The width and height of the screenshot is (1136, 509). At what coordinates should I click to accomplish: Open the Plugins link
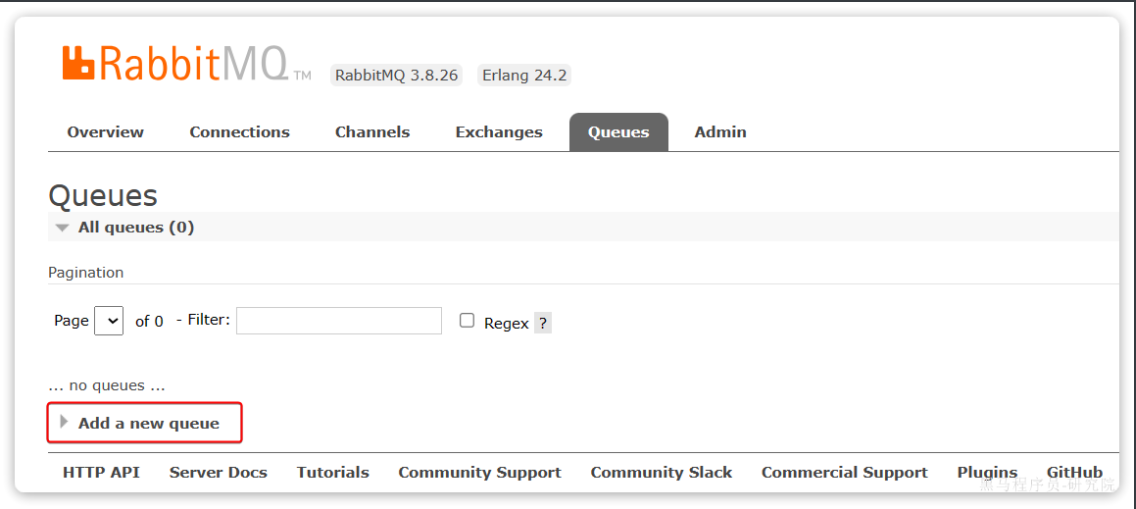(987, 473)
